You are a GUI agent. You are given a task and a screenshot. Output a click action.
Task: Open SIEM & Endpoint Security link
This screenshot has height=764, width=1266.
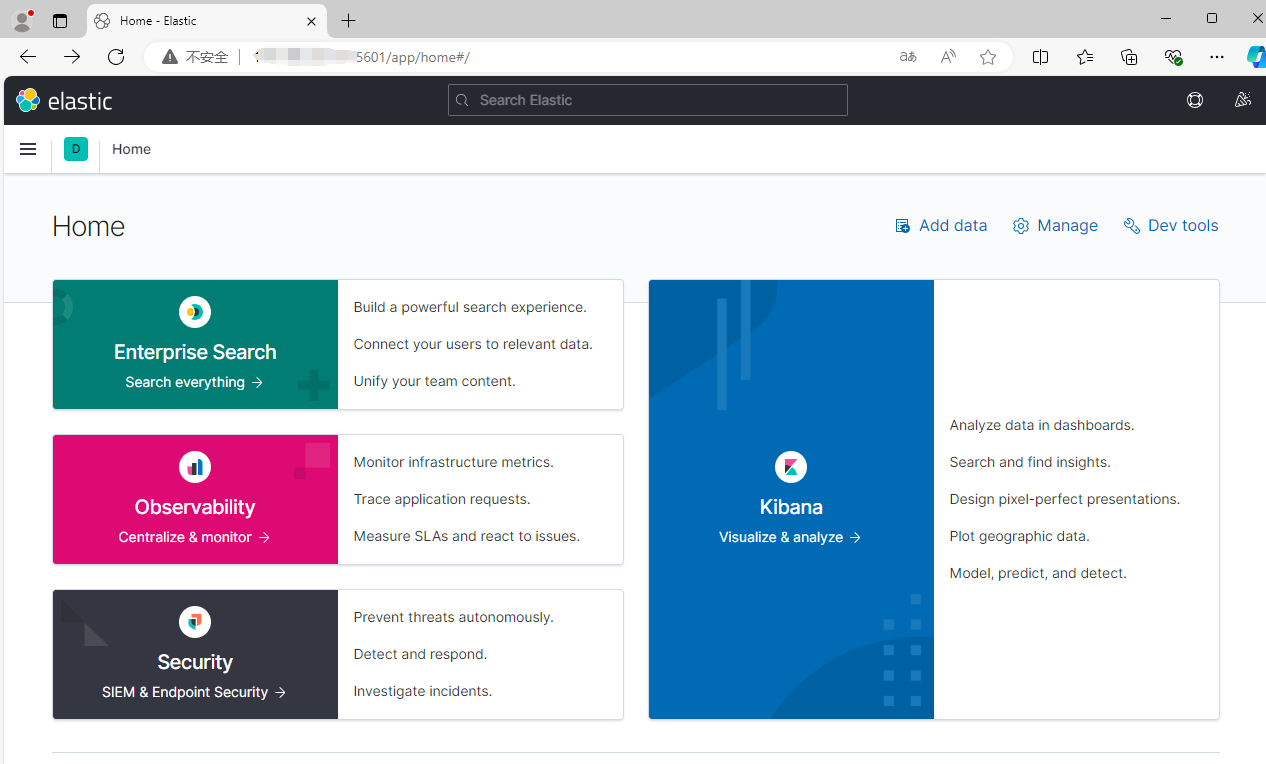(195, 692)
